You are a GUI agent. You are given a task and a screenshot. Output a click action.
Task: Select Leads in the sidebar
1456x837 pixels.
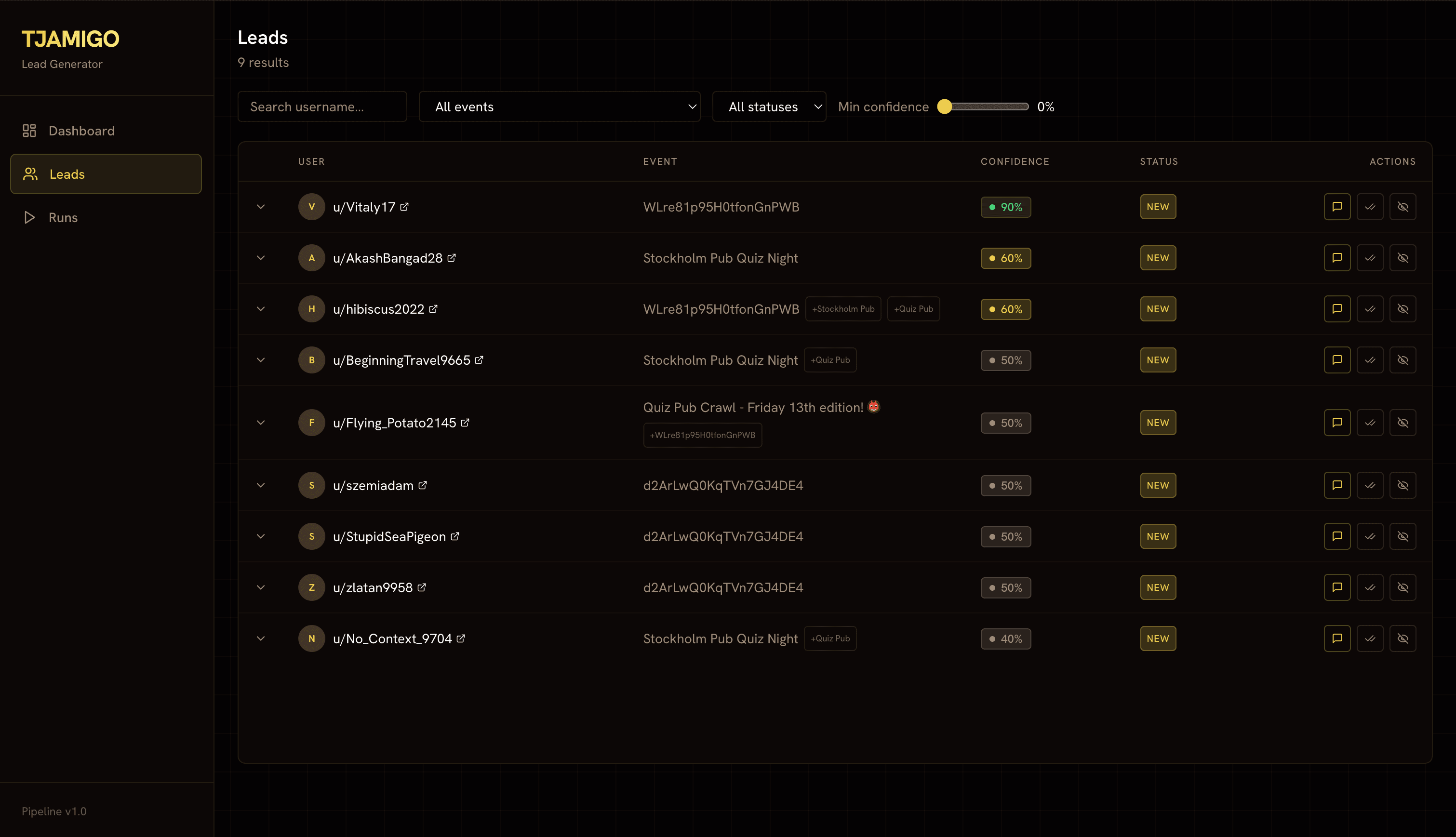coord(67,173)
